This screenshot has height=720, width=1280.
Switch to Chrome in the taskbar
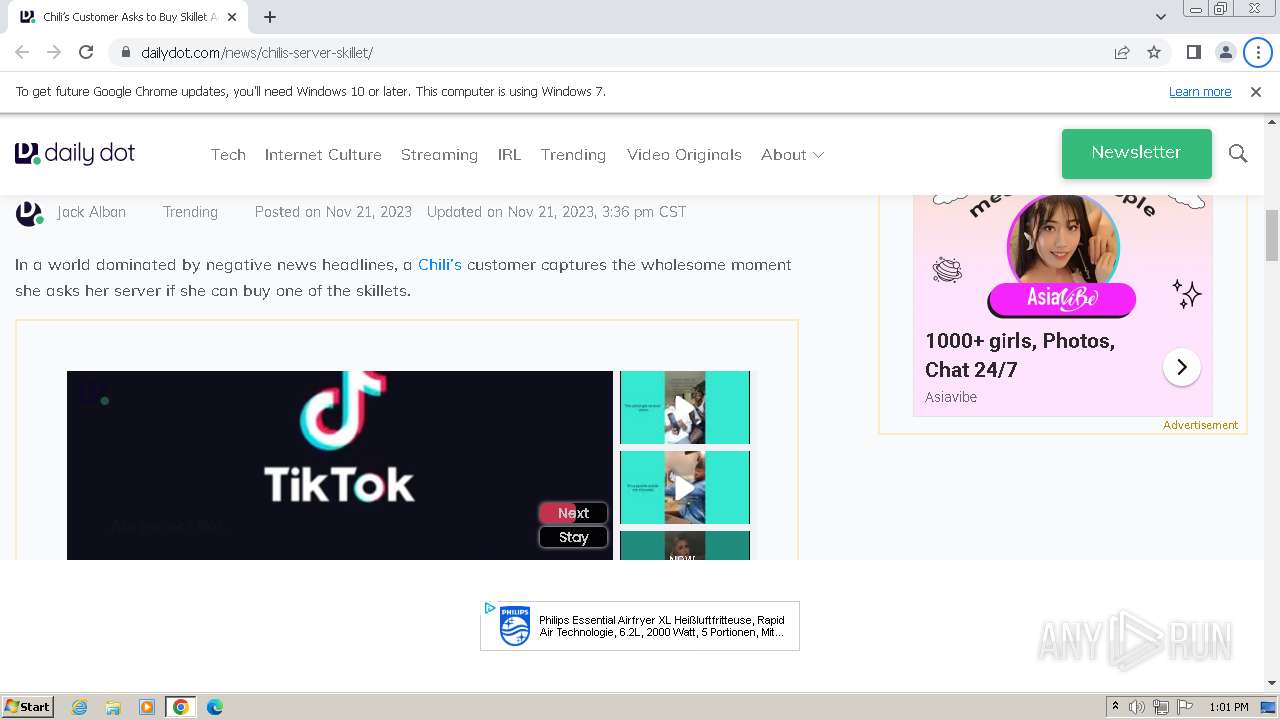(181, 707)
